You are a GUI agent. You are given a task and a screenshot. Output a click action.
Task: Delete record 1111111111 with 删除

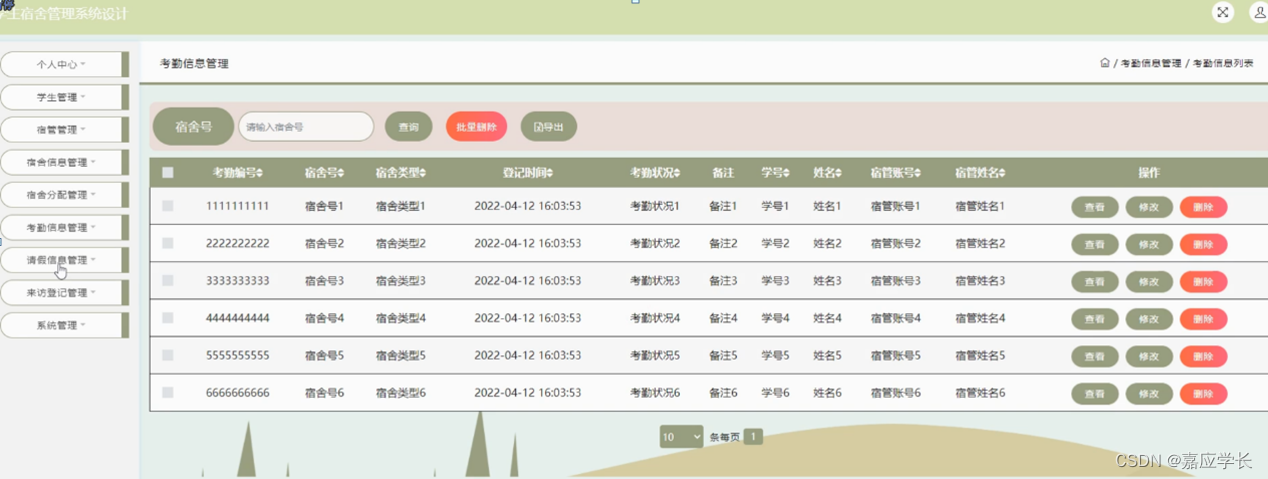[1203, 208]
